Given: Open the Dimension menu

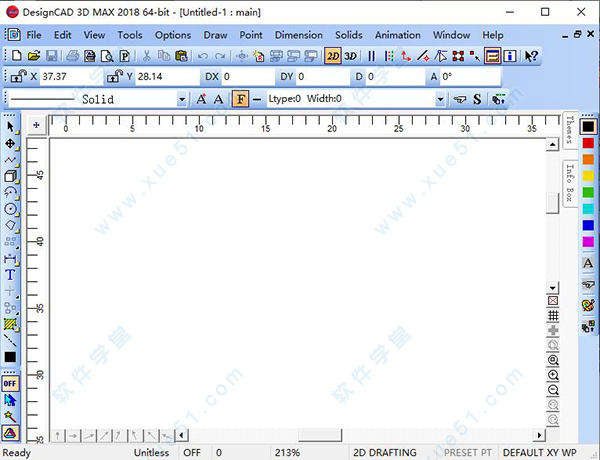Looking at the screenshot, I should [x=298, y=35].
